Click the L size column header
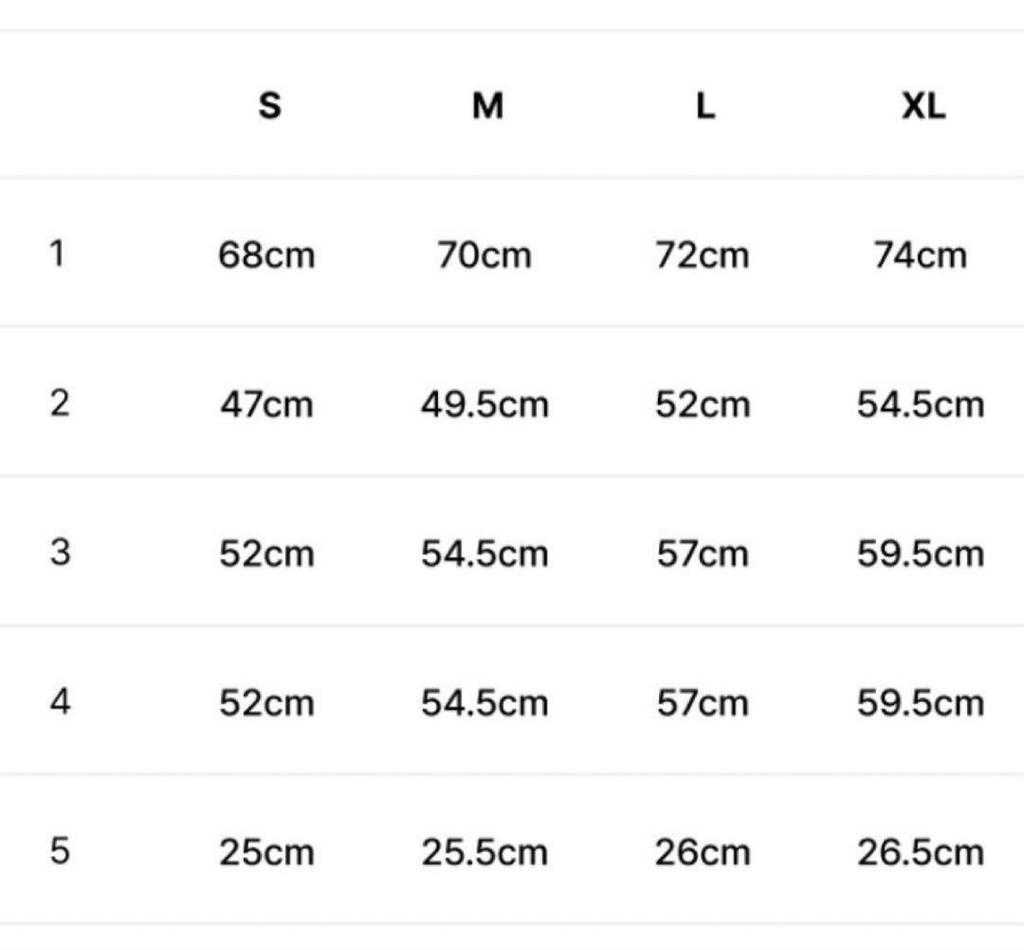This screenshot has height=950, width=1024. (x=705, y=105)
